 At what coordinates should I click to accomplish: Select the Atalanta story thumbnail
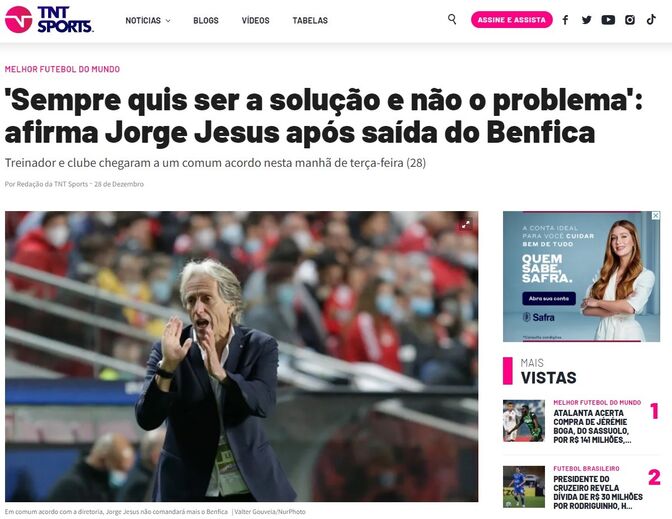click(x=523, y=420)
